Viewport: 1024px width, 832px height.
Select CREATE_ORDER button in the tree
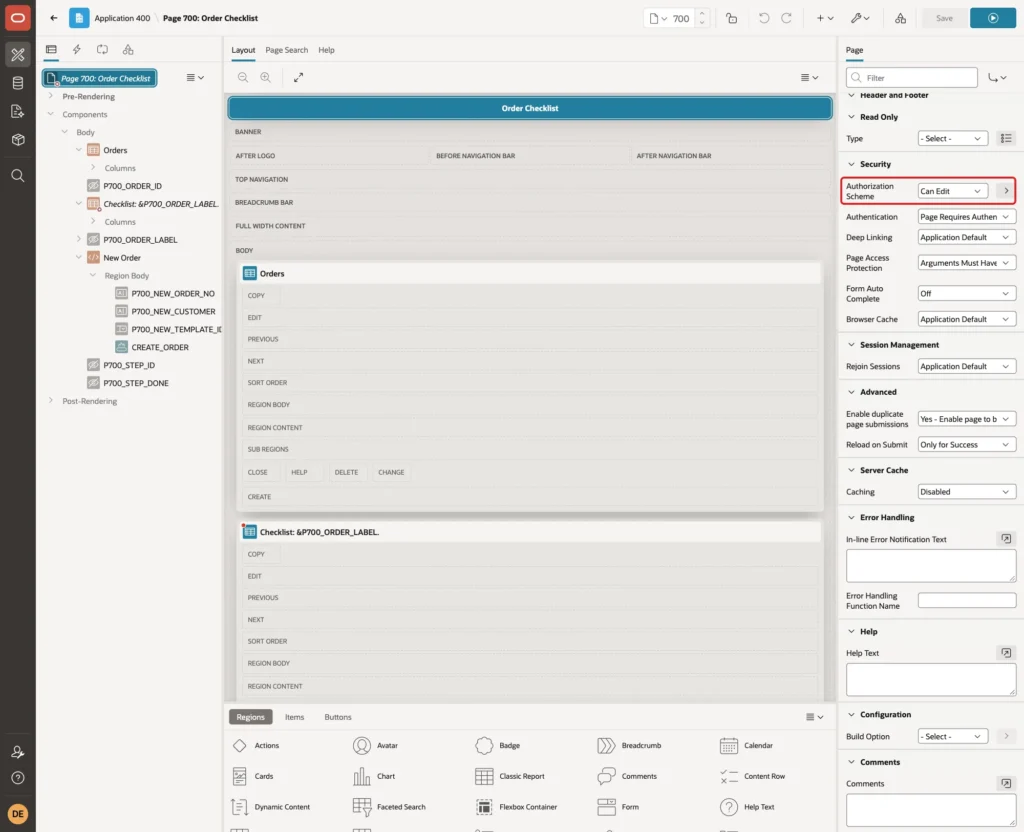[x=160, y=347]
